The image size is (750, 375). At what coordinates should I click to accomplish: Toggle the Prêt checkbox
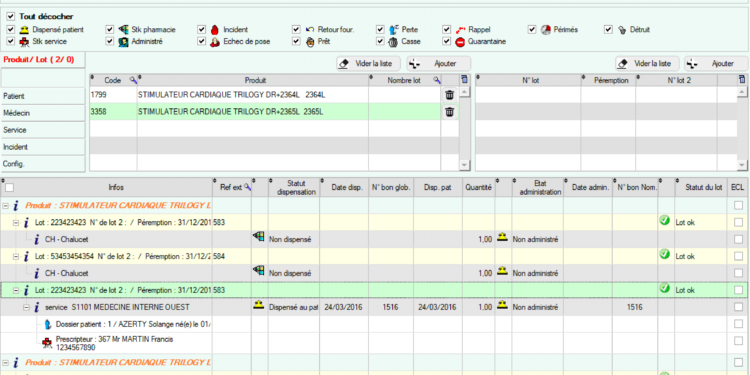(297, 42)
